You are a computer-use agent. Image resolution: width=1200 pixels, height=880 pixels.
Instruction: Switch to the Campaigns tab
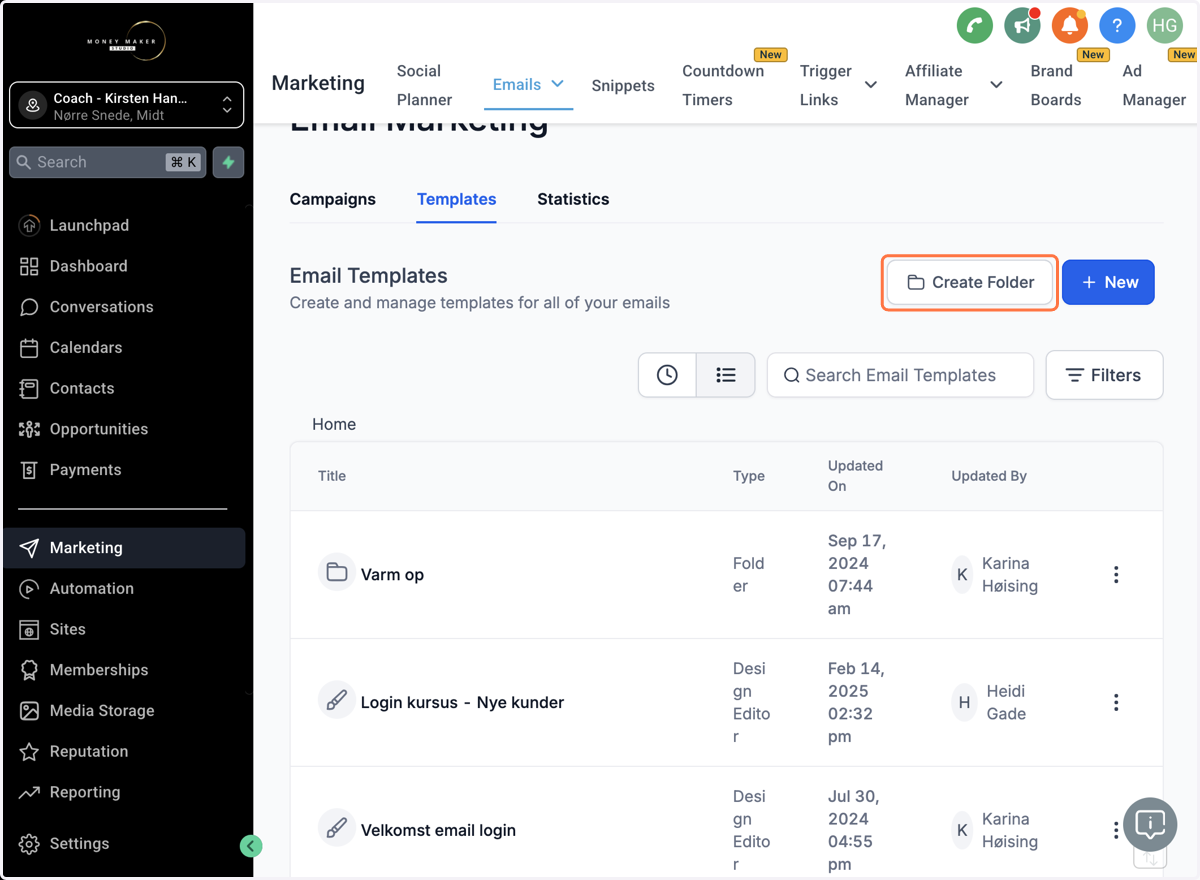(333, 199)
